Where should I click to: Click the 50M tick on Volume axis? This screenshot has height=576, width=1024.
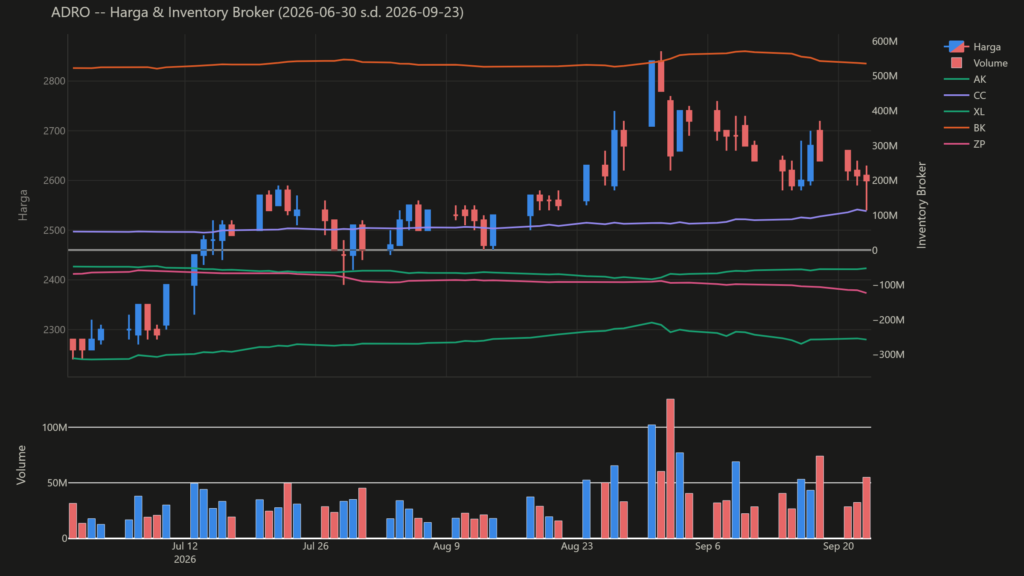57,483
